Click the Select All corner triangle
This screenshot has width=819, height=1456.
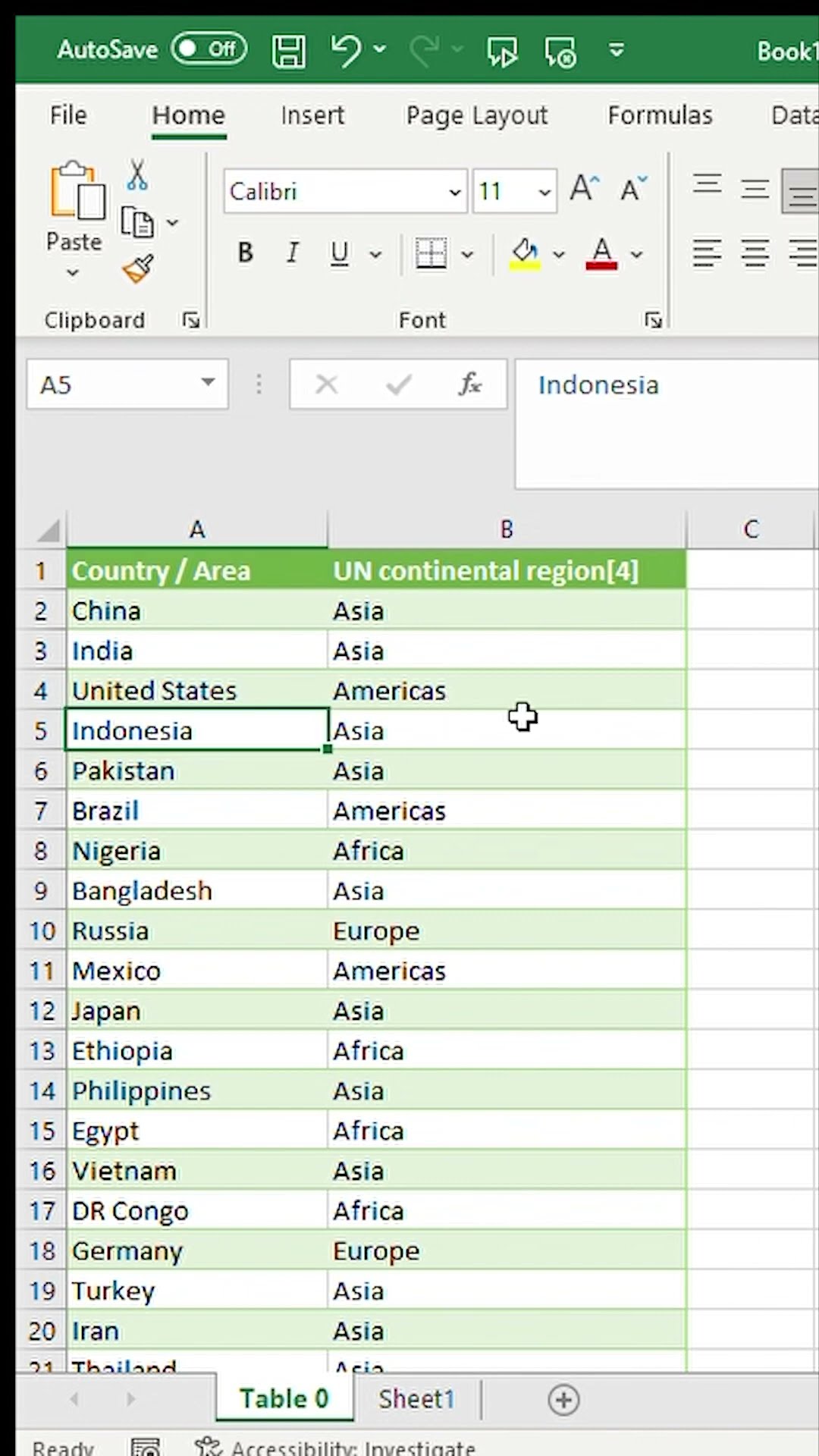coord(48,530)
